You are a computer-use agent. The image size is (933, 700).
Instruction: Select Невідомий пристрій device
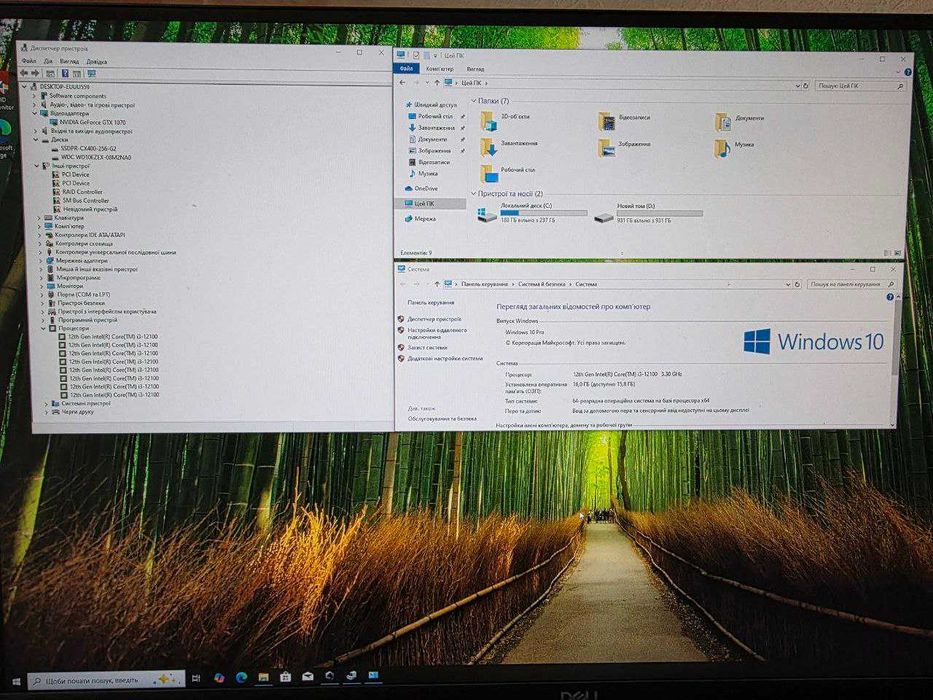90,209
